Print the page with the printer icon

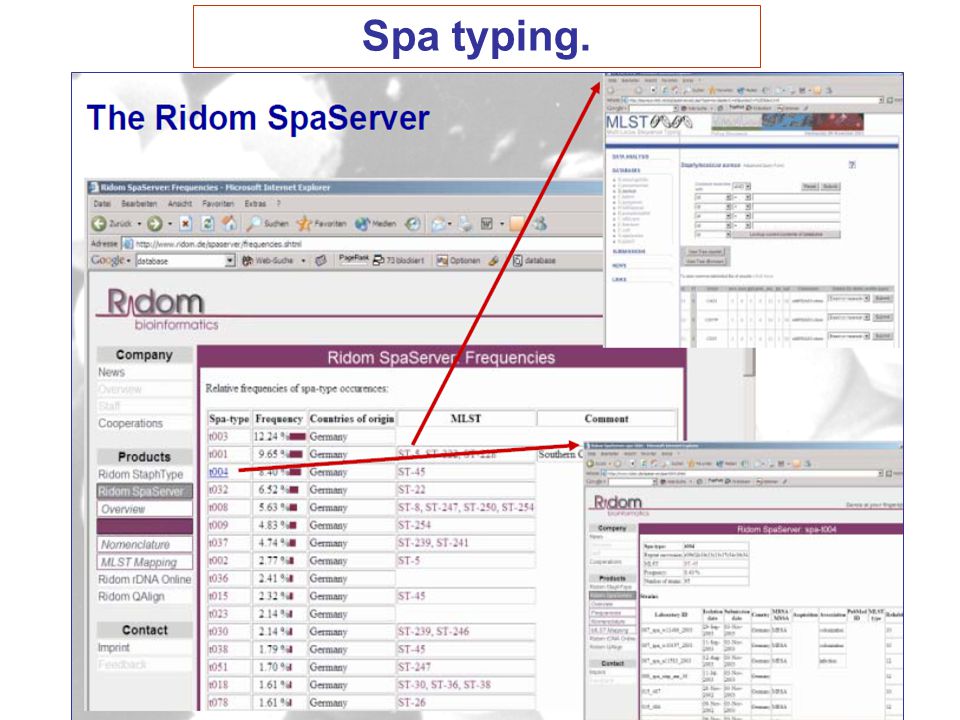[x=466, y=225]
